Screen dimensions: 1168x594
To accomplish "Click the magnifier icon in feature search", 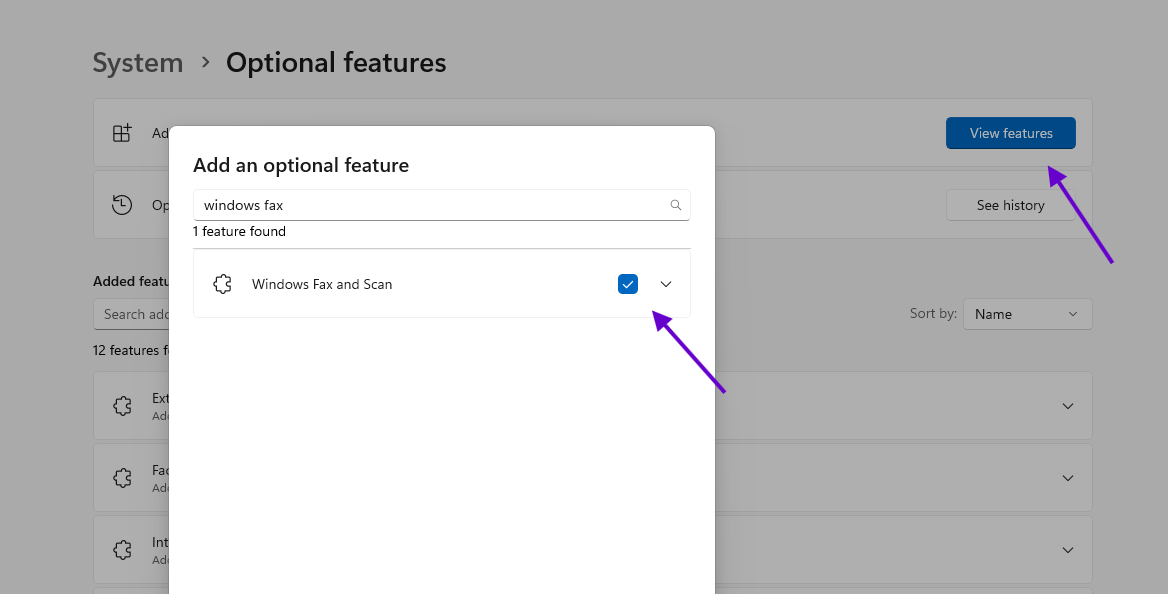I will [x=676, y=205].
